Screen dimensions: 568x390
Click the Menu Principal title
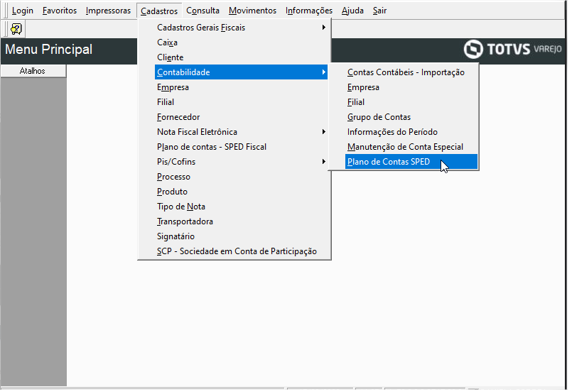(49, 49)
